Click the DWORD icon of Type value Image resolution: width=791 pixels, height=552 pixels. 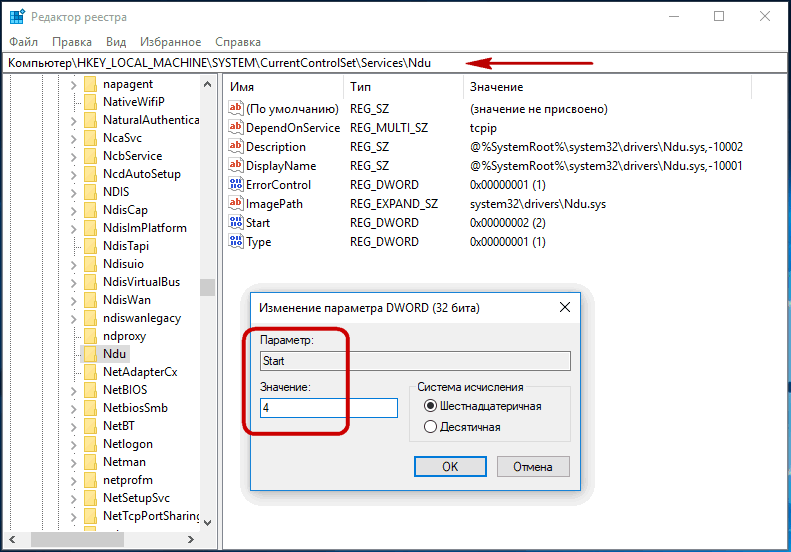(236, 241)
